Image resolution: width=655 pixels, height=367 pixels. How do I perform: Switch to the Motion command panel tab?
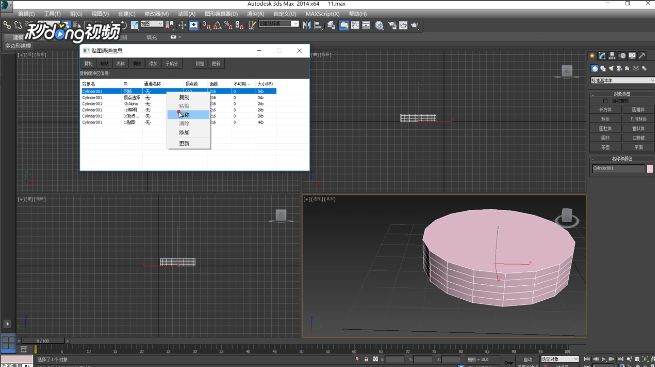(x=622, y=56)
